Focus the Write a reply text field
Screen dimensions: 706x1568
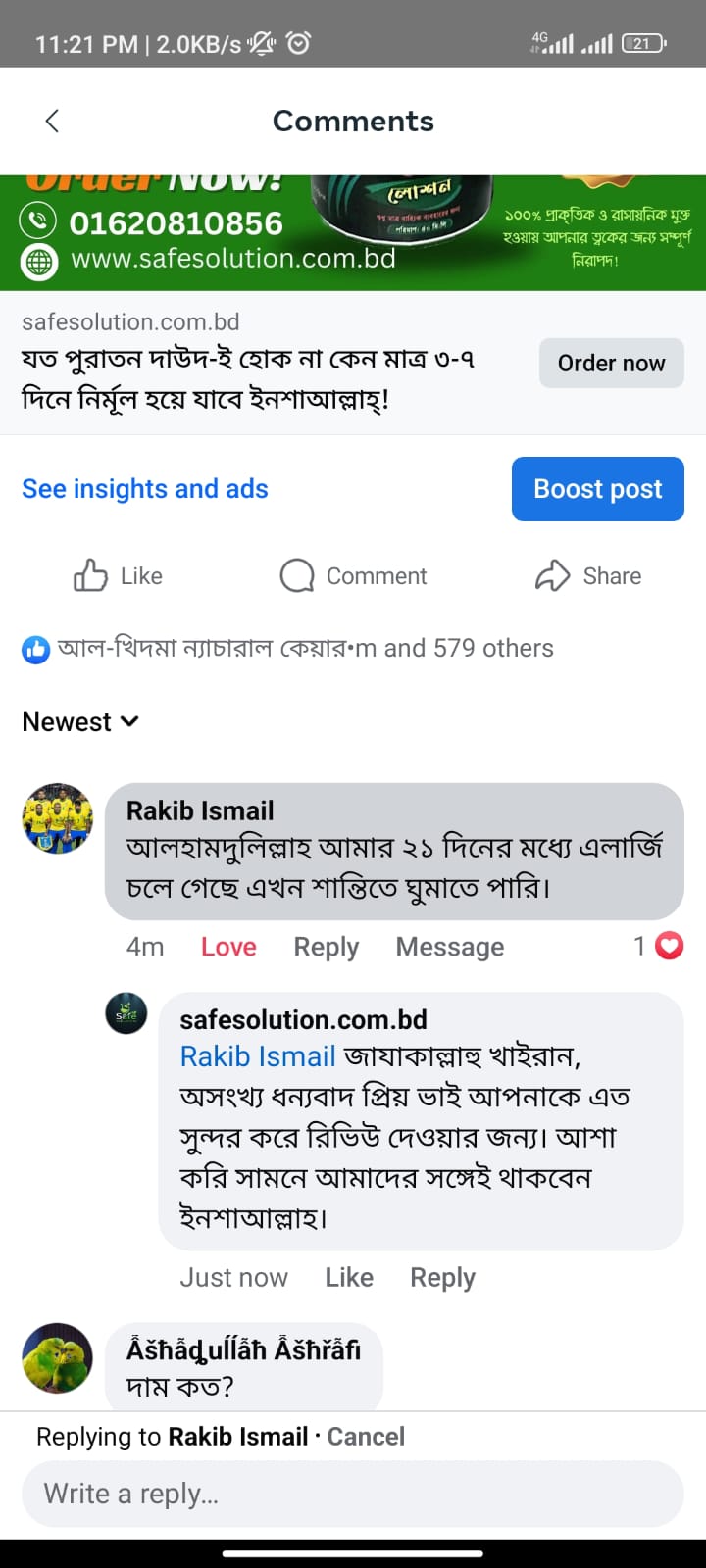point(353,1494)
